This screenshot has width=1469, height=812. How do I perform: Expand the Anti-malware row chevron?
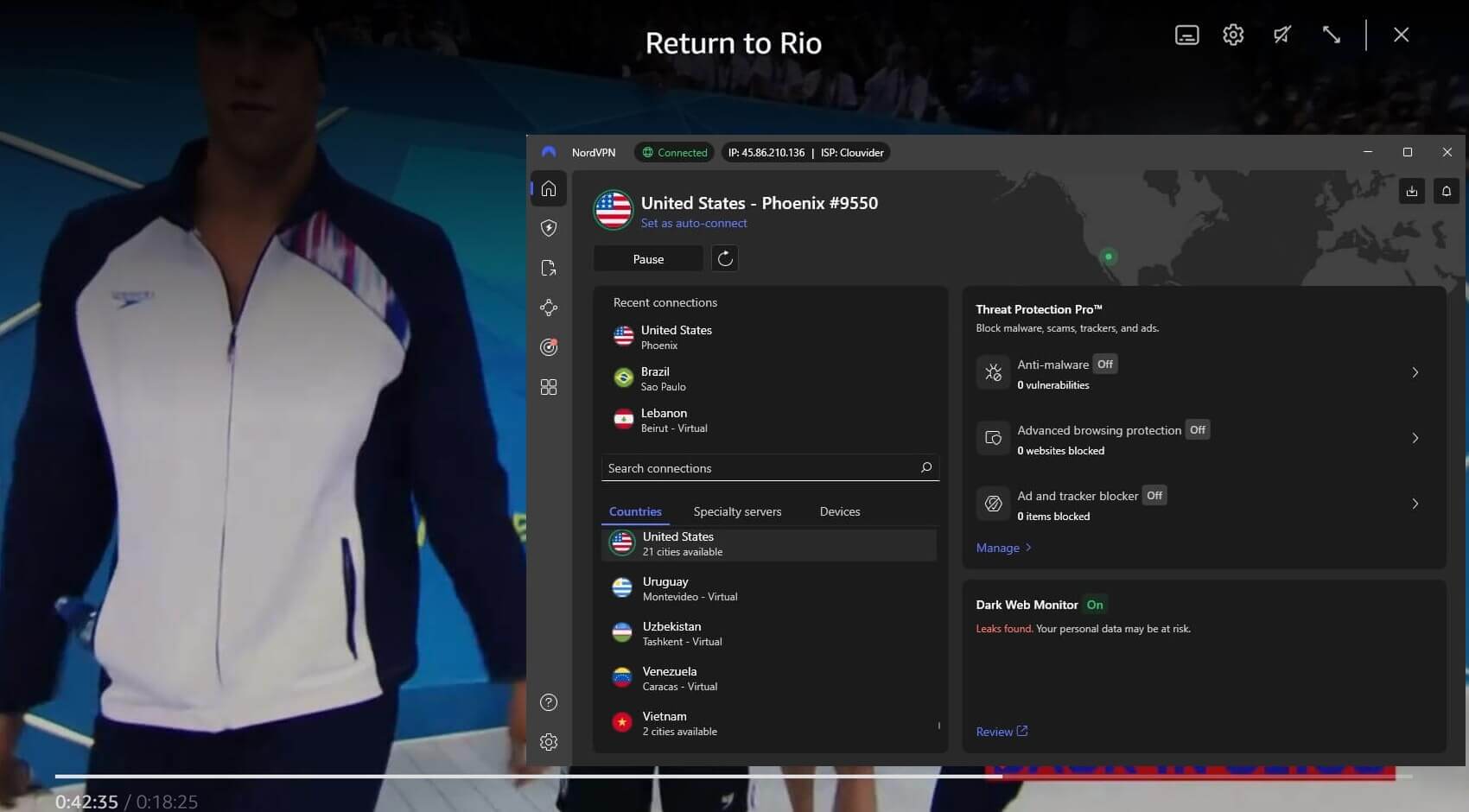click(1415, 373)
